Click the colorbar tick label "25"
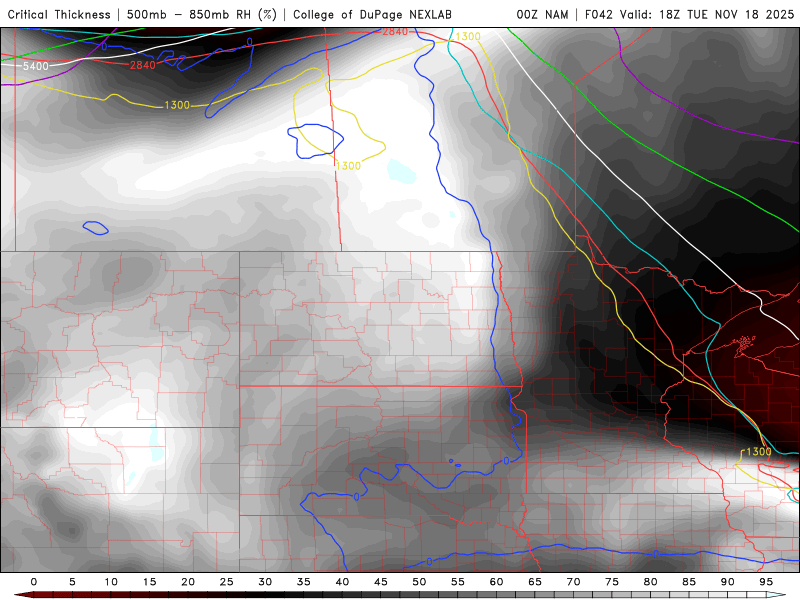Screen dimensions: 800x600 227,582
